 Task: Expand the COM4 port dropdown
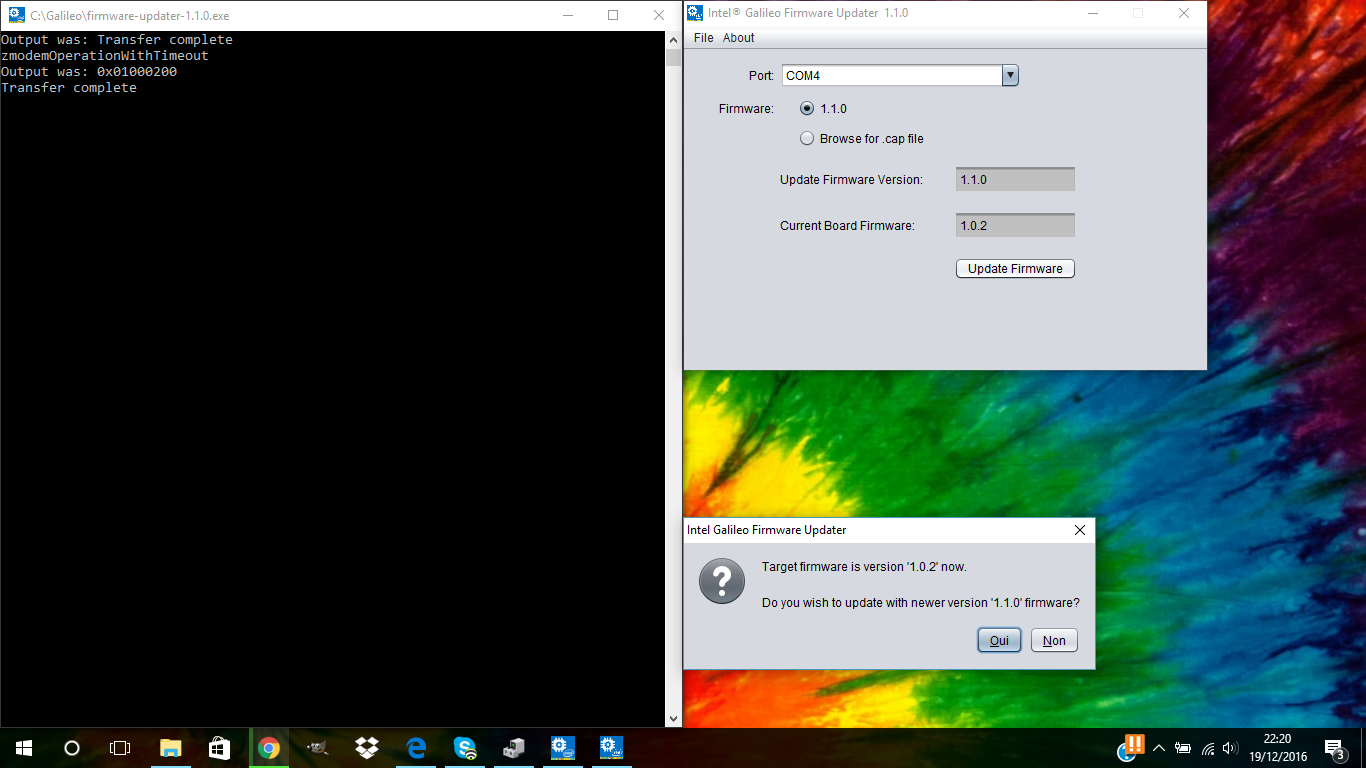click(1009, 76)
